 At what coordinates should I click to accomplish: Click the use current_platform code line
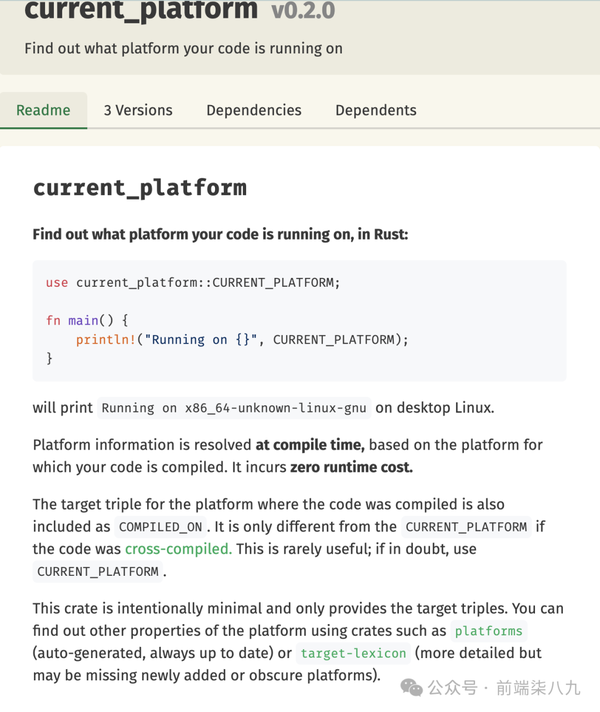193,283
